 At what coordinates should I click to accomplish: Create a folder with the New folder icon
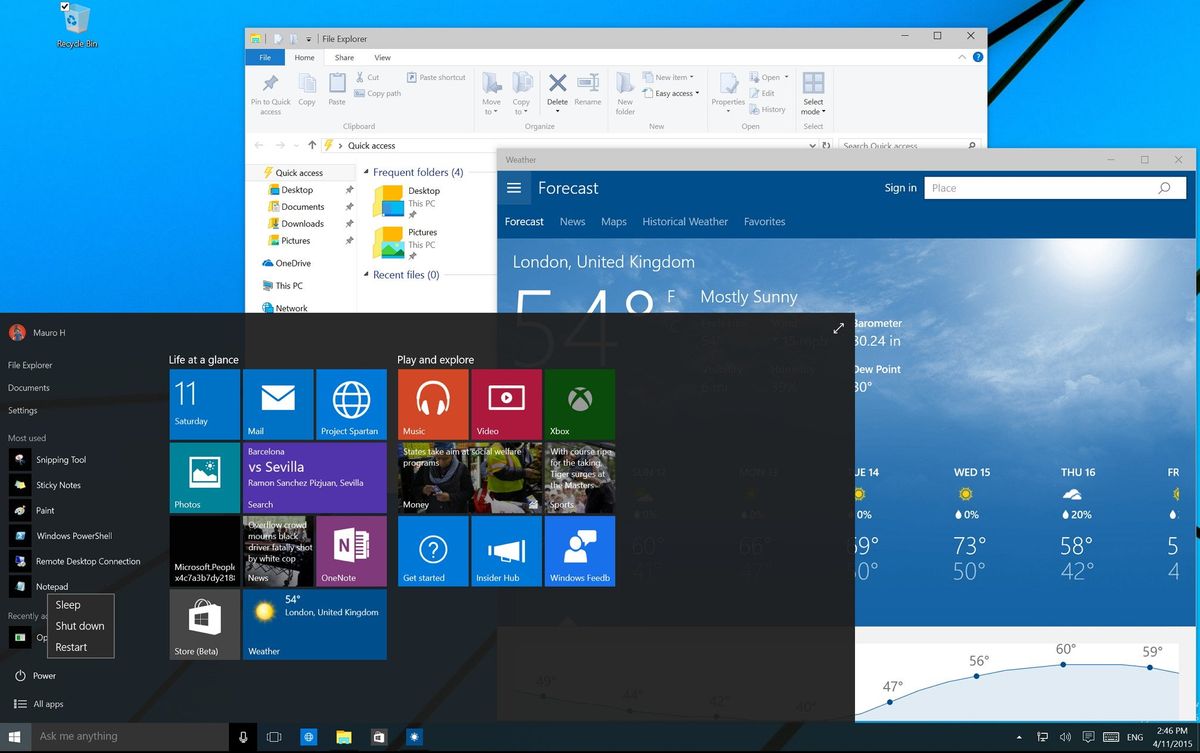pos(625,91)
